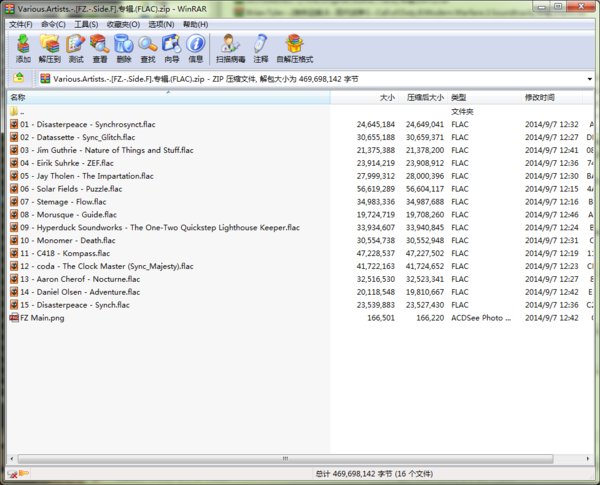Click the 解压到 (Extract to) toolbar icon
Image resolution: width=600 pixels, height=485 pixels.
pyautogui.click(x=50, y=48)
